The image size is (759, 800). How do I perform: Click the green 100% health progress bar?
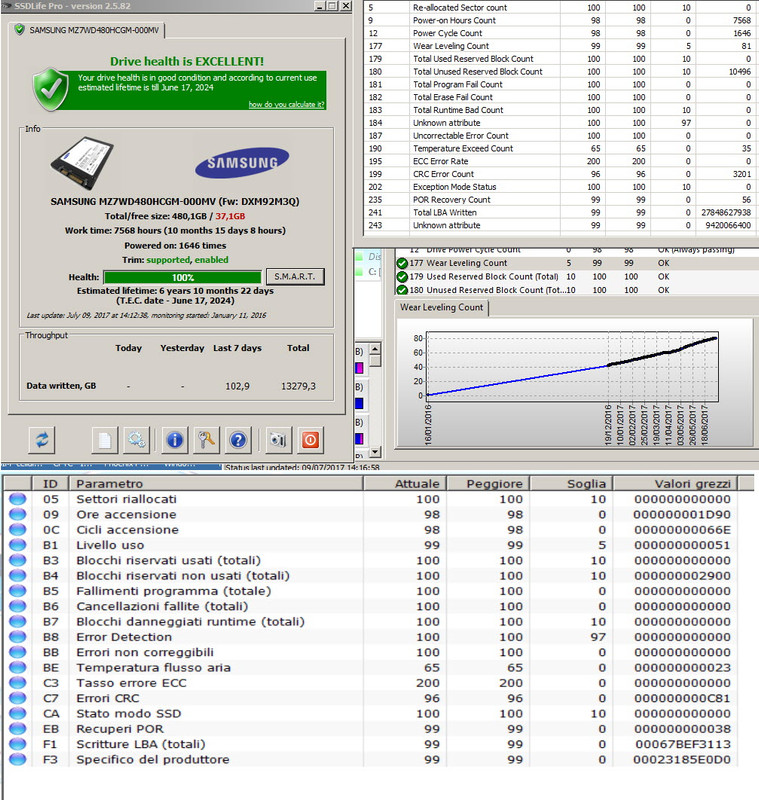pyautogui.click(x=183, y=277)
